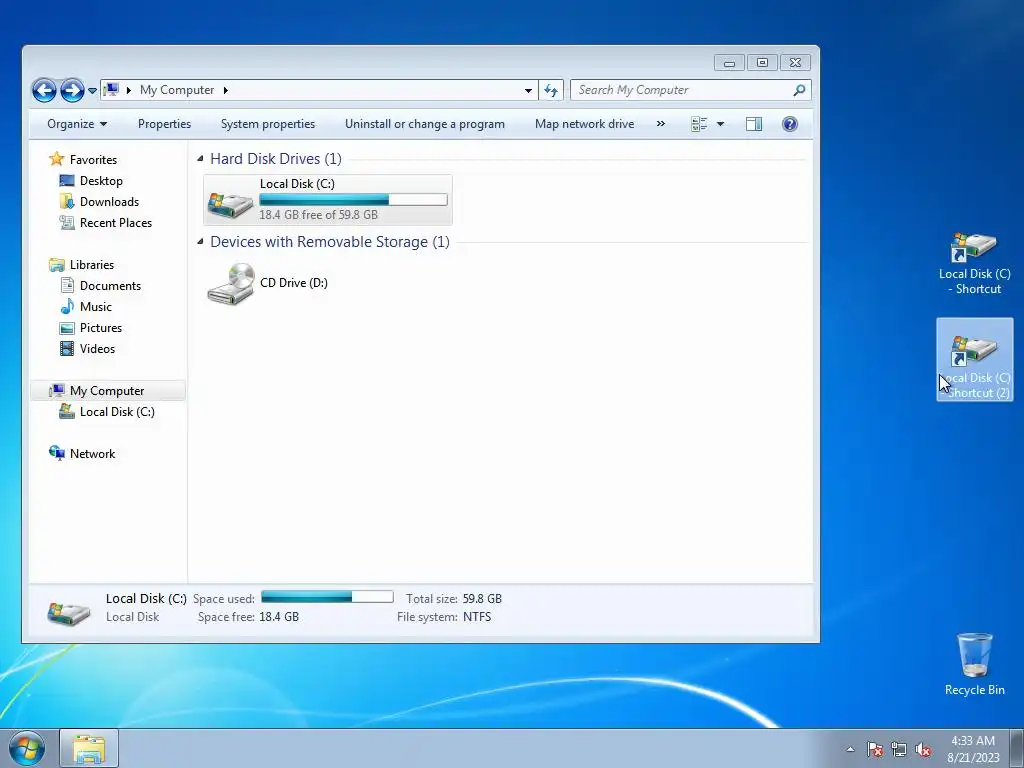Screen dimensions: 1024x768
Task: Open Windows Explorer help
Action: (790, 124)
